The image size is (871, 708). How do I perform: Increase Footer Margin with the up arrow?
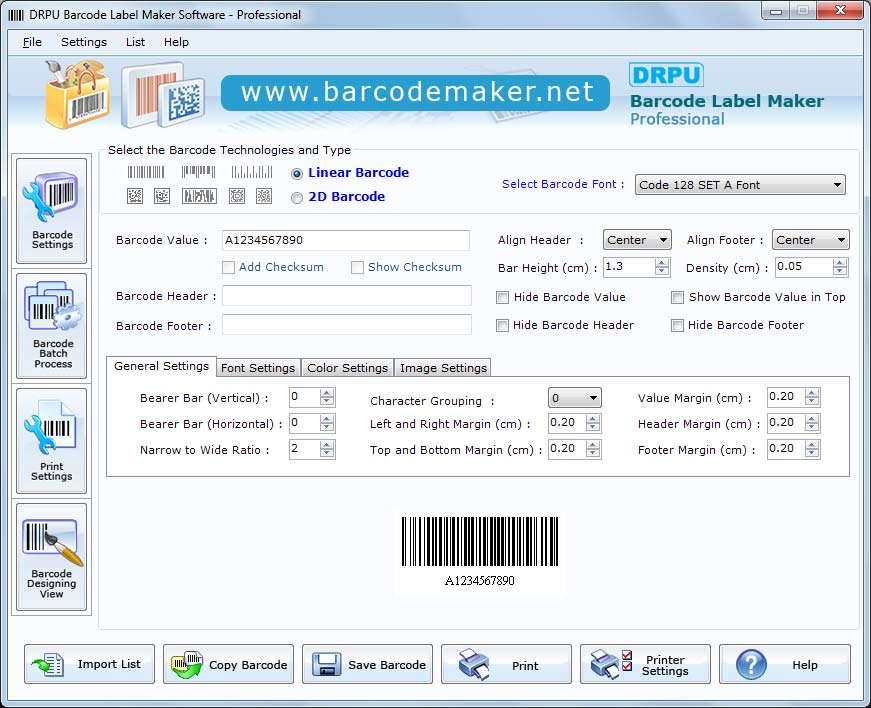pyautogui.click(x=812, y=445)
